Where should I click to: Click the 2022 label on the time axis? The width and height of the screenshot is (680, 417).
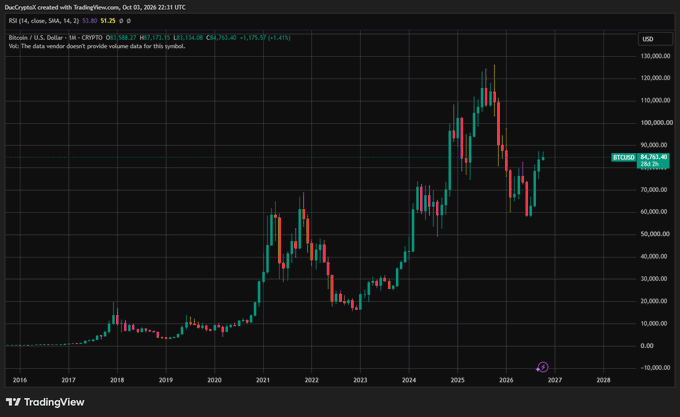[311, 380]
